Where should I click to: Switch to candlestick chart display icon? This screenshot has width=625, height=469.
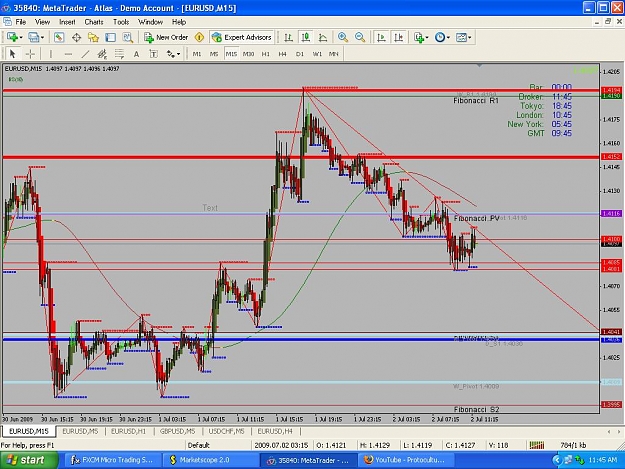coord(306,37)
